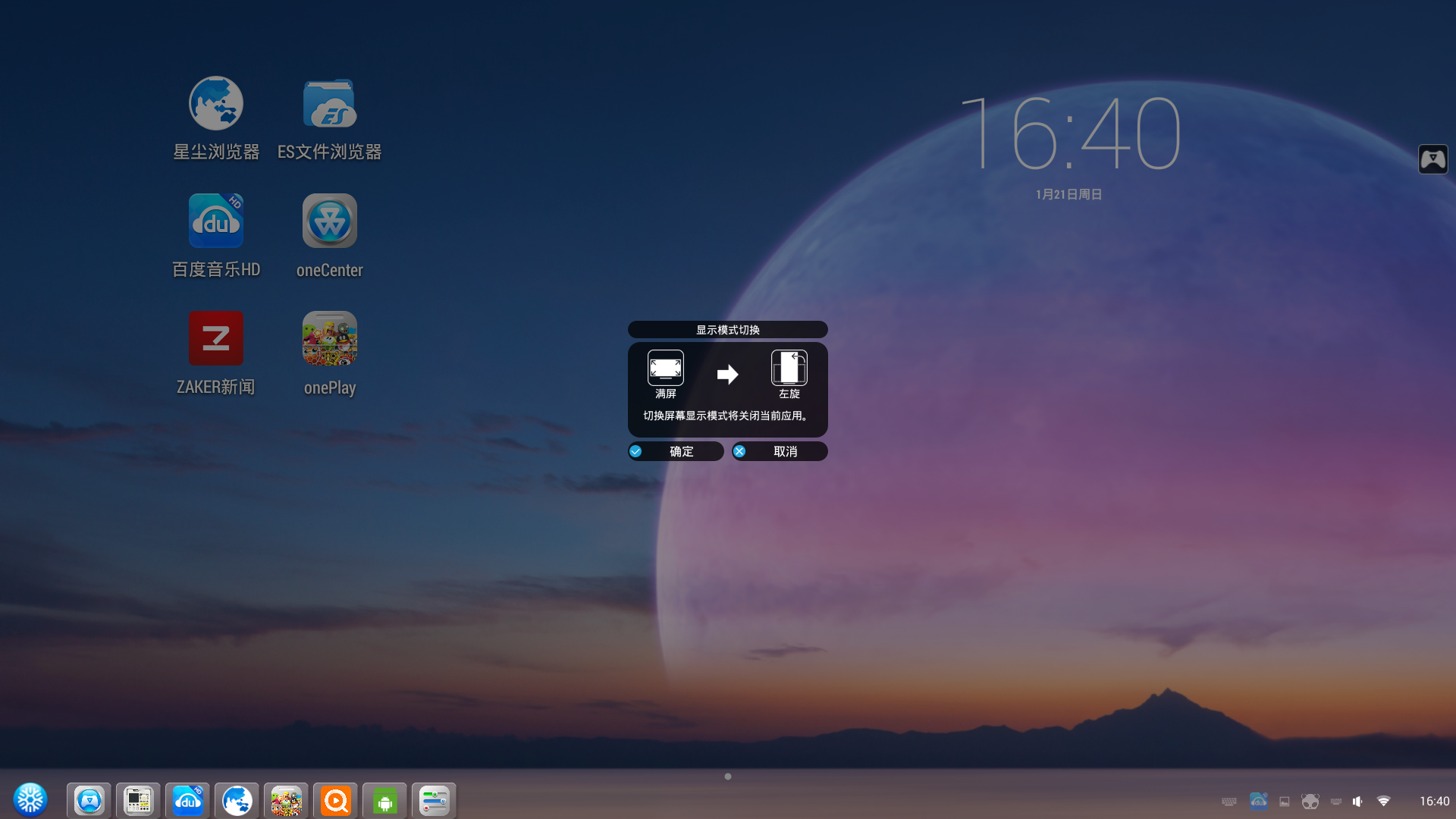This screenshot has width=1456, height=819.
Task: Click the 1月21日周日 date text
Action: pyautogui.click(x=1069, y=194)
